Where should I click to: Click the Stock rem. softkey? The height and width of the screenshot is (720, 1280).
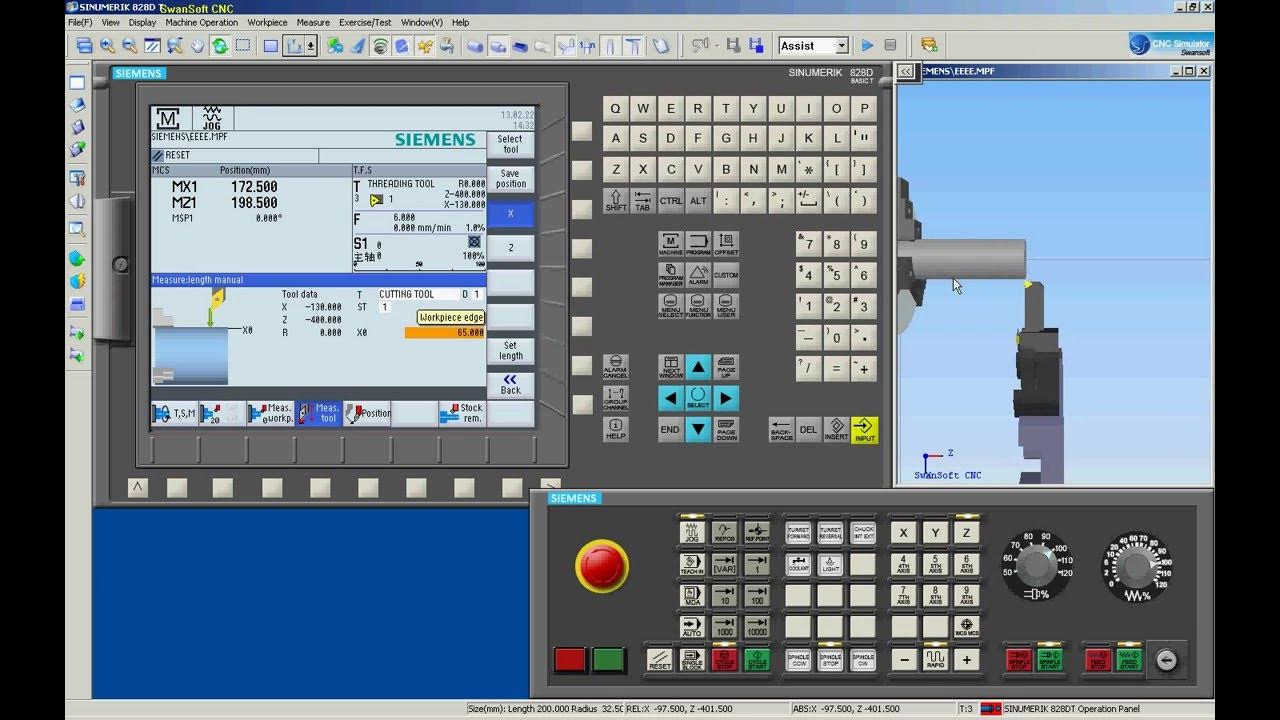[x=462, y=413]
